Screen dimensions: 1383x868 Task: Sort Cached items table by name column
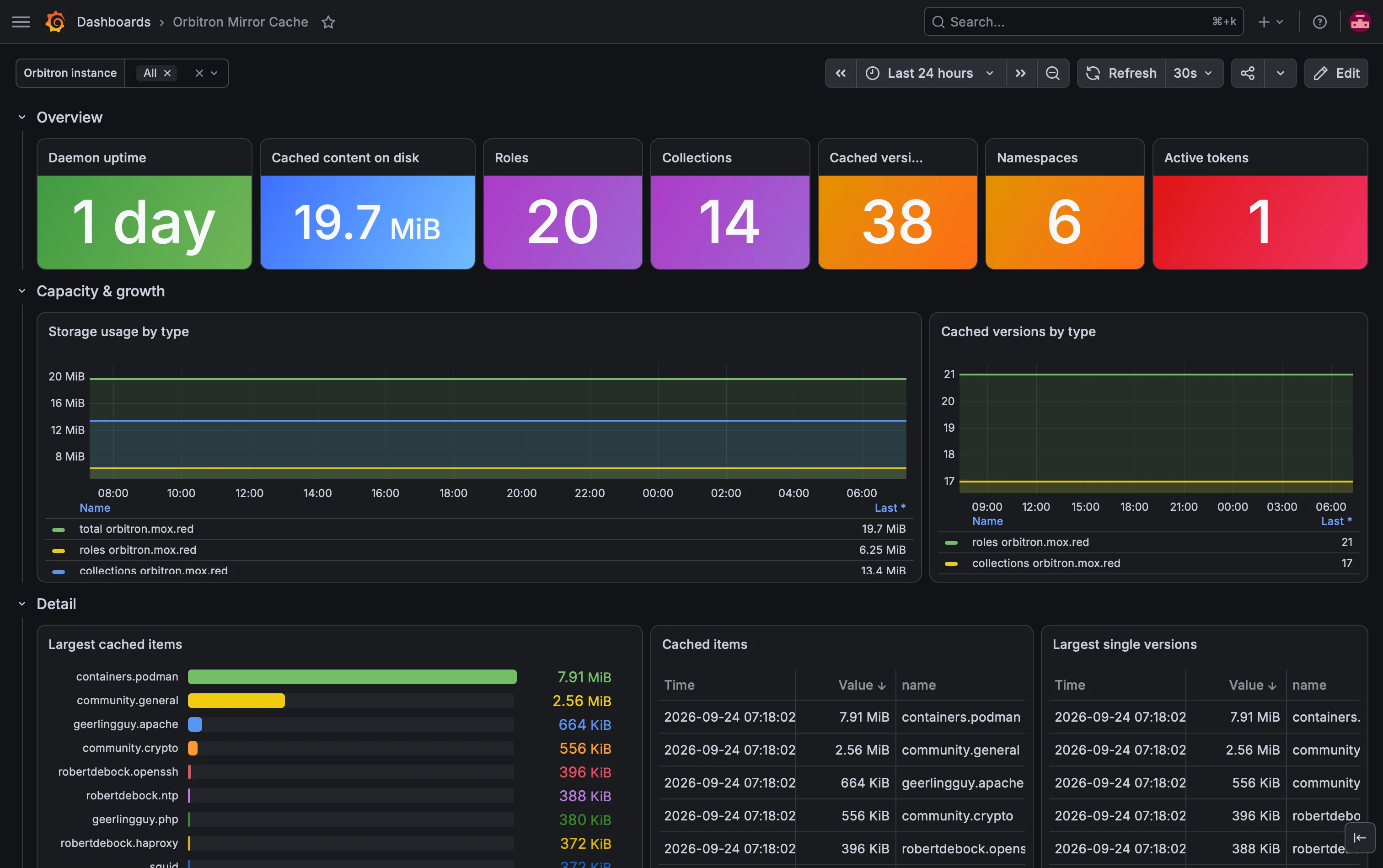tap(918, 685)
